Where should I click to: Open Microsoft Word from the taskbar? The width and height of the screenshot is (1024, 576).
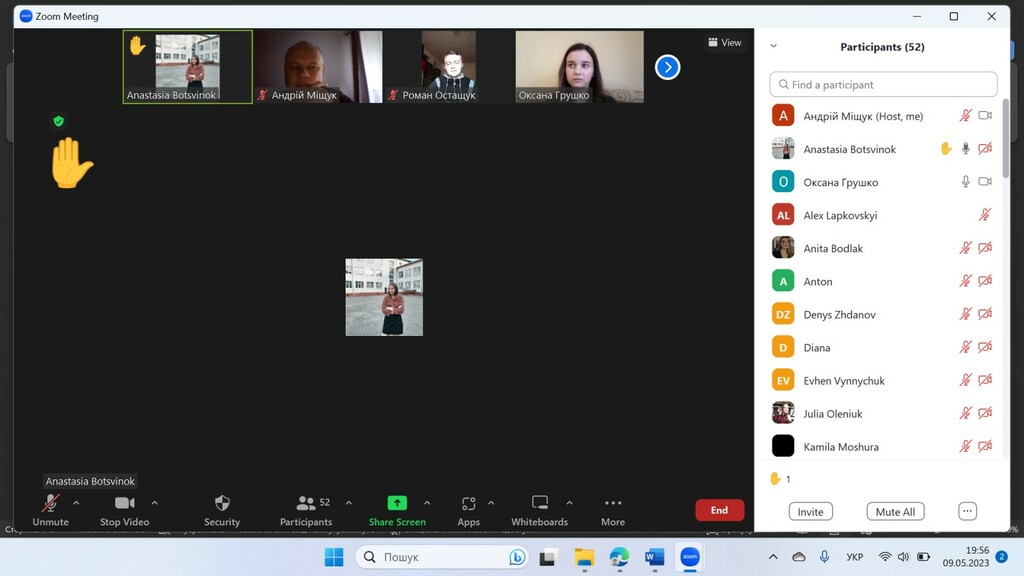[654, 557]
